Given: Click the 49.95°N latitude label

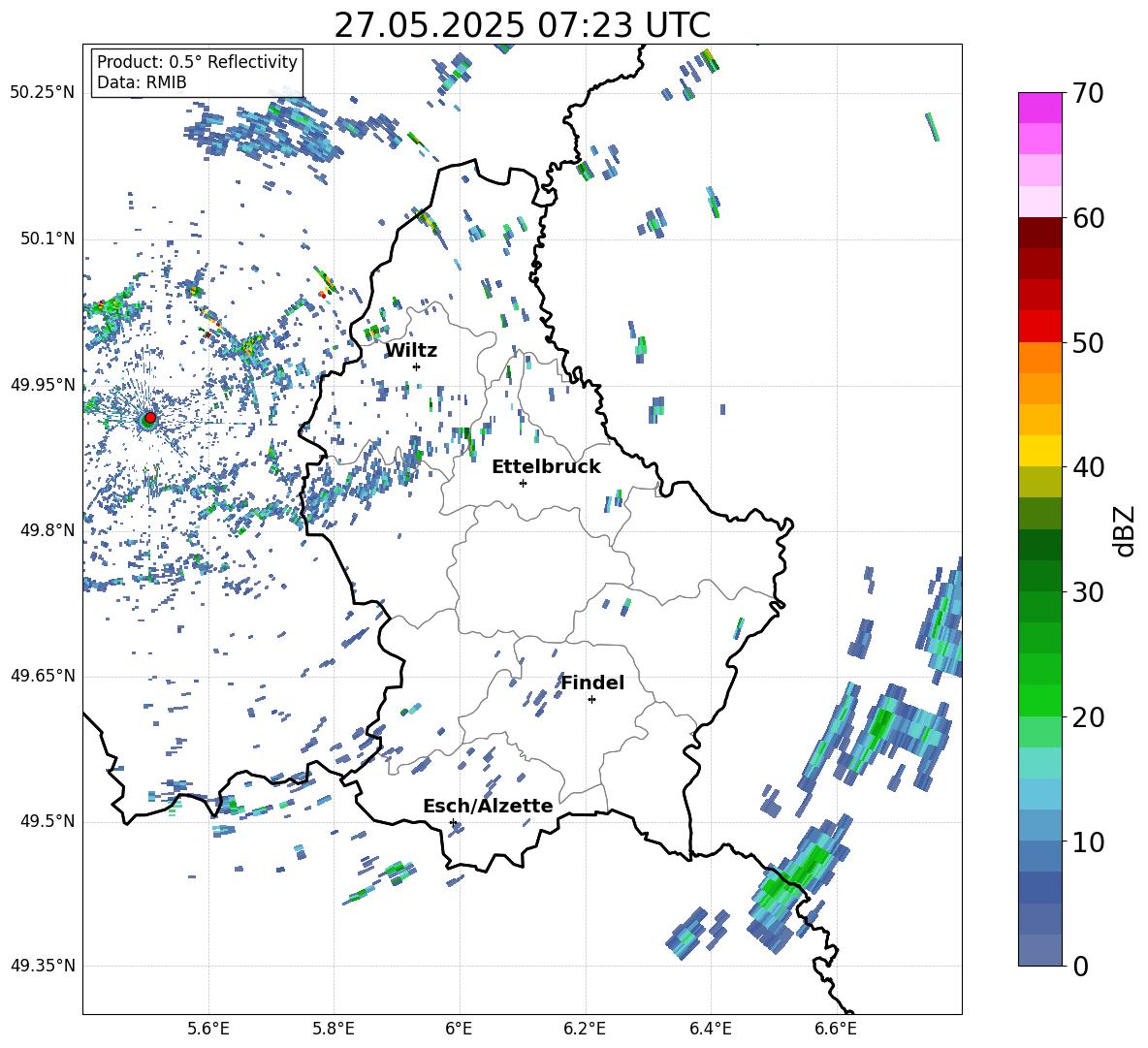Looking at the screenshot, I should click(x=43, y=384).
